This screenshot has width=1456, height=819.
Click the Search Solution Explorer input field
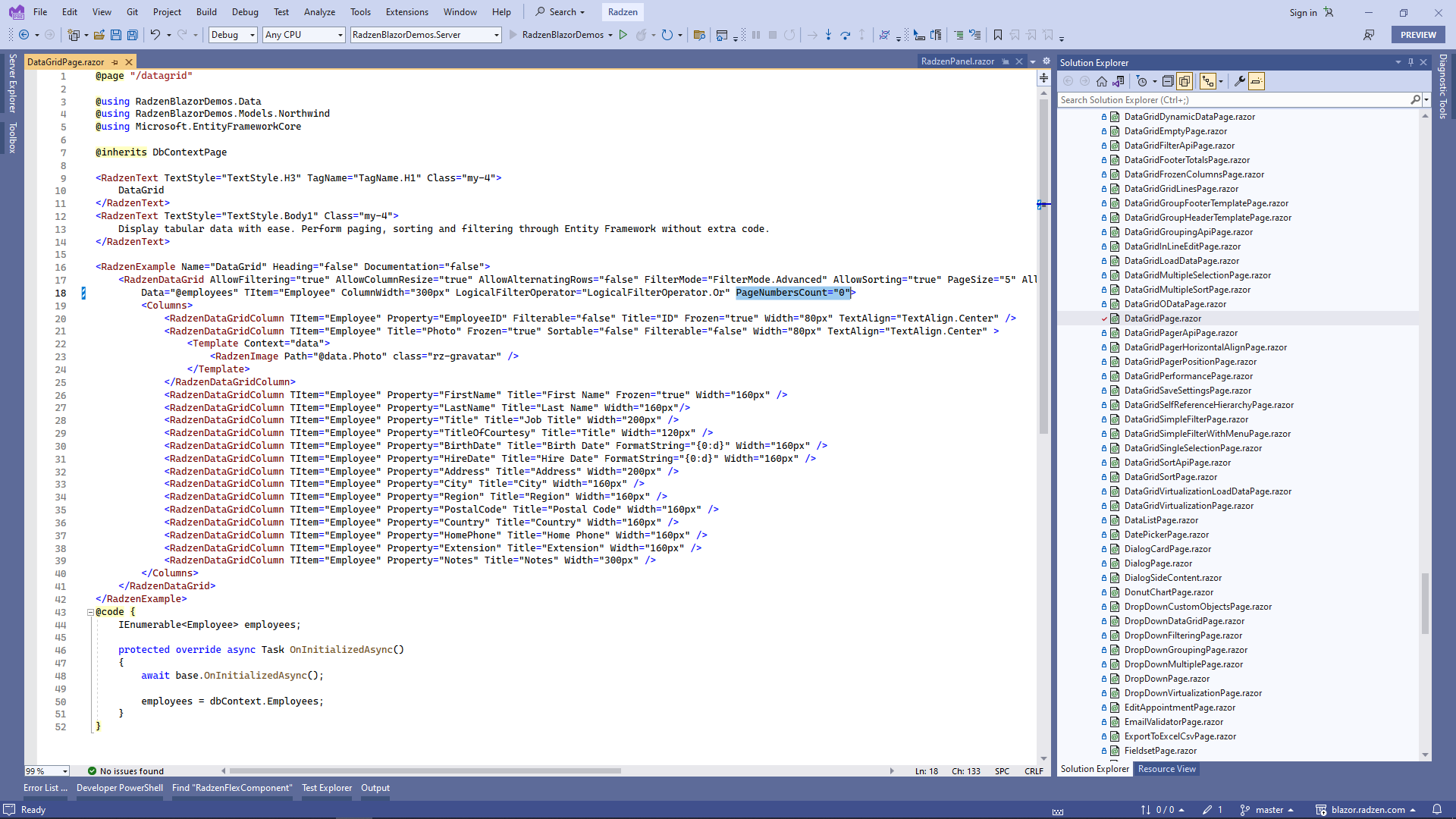[x=1235, y=100]
